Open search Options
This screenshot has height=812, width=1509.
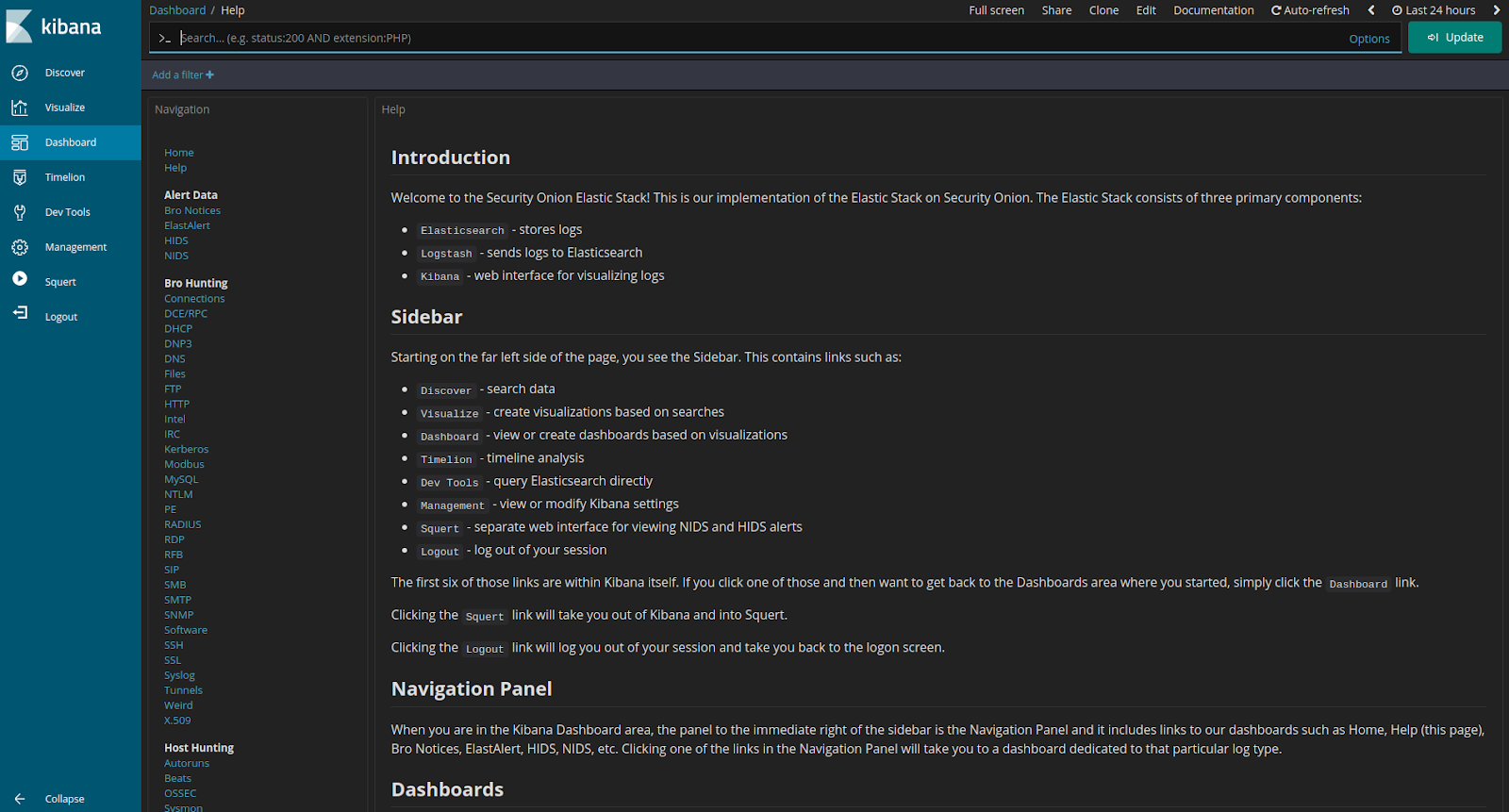1369,39
